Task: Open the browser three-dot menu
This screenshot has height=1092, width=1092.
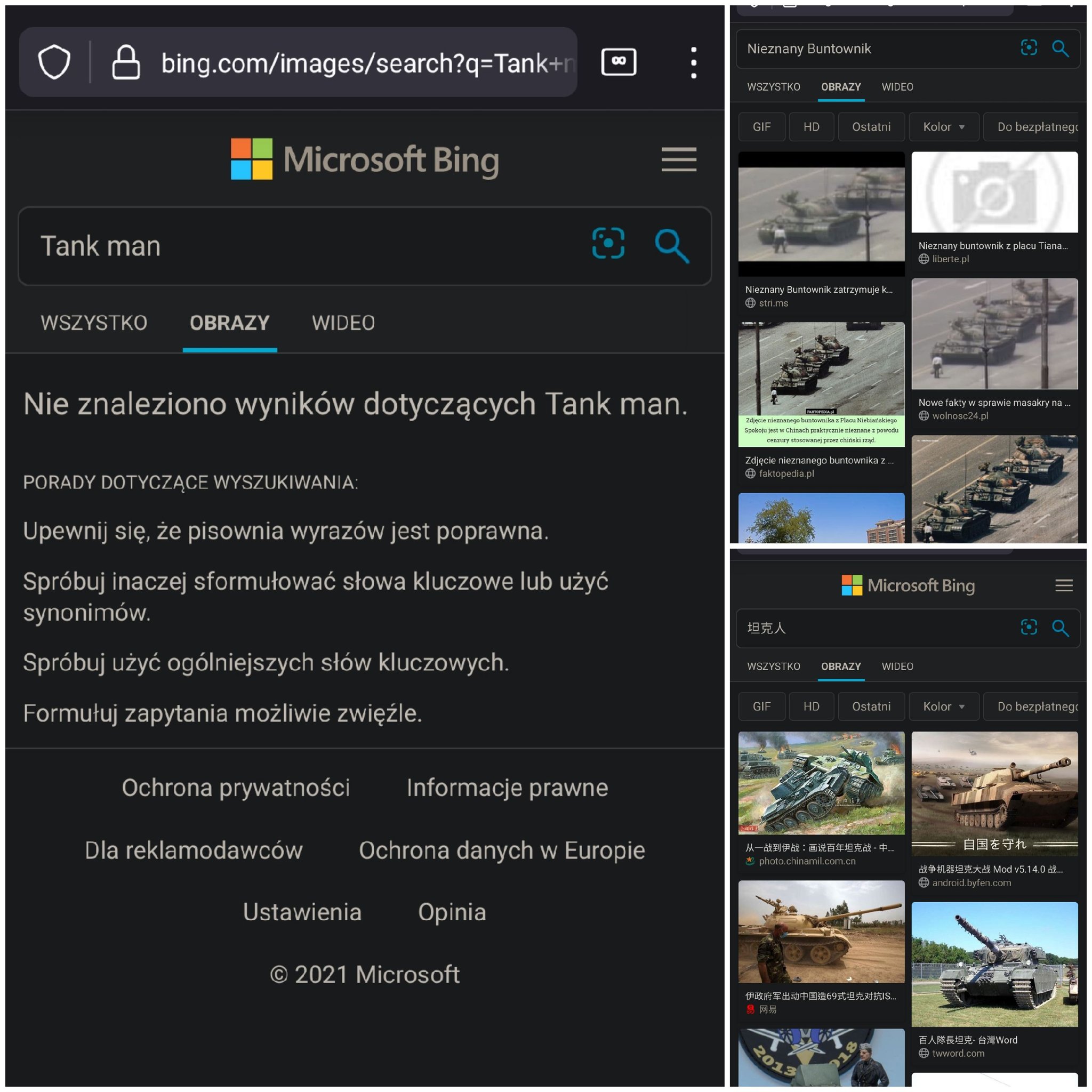Action: [x=694, y=63]
